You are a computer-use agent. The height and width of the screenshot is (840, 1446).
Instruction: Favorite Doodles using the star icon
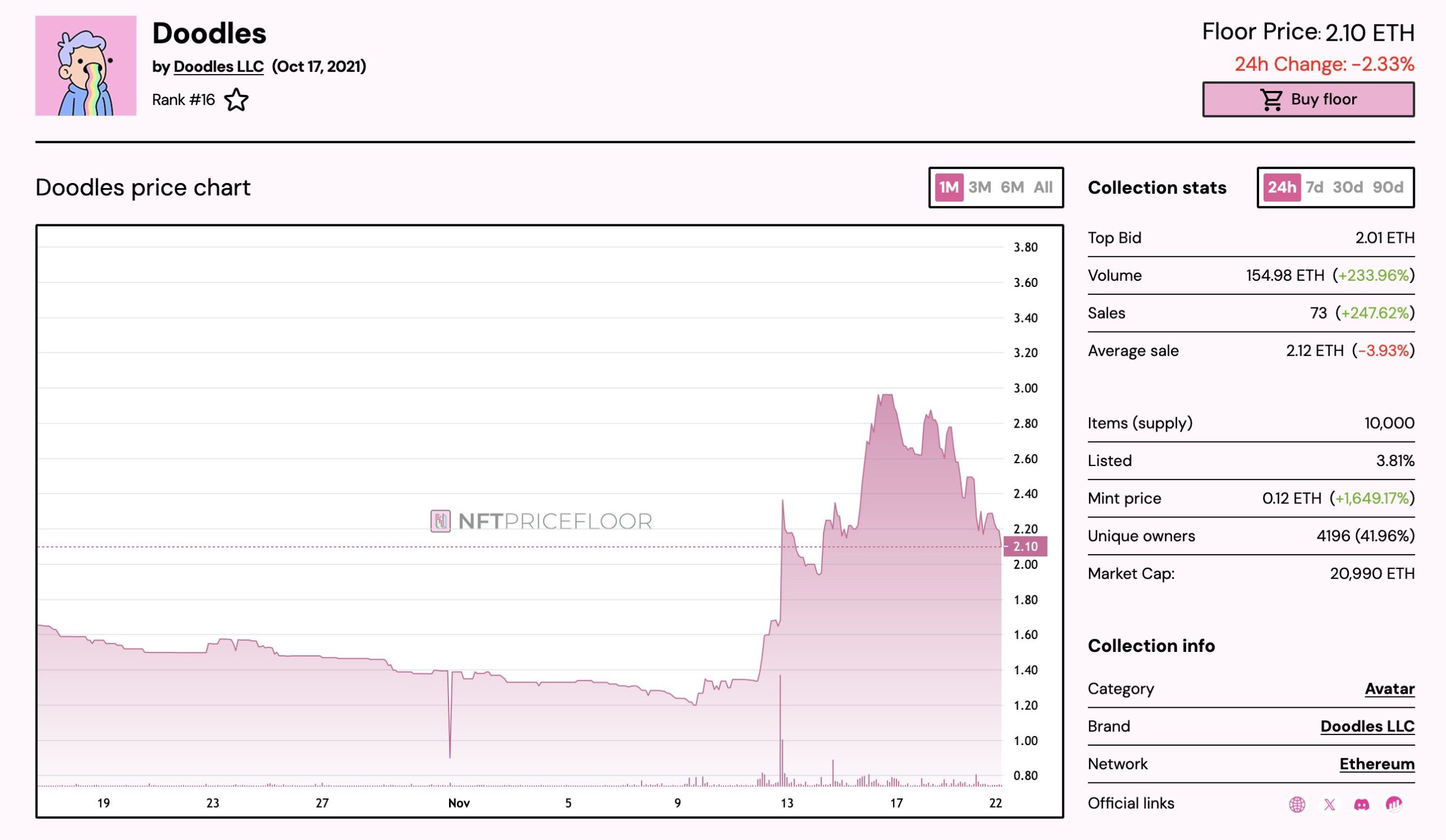(237, 100)
